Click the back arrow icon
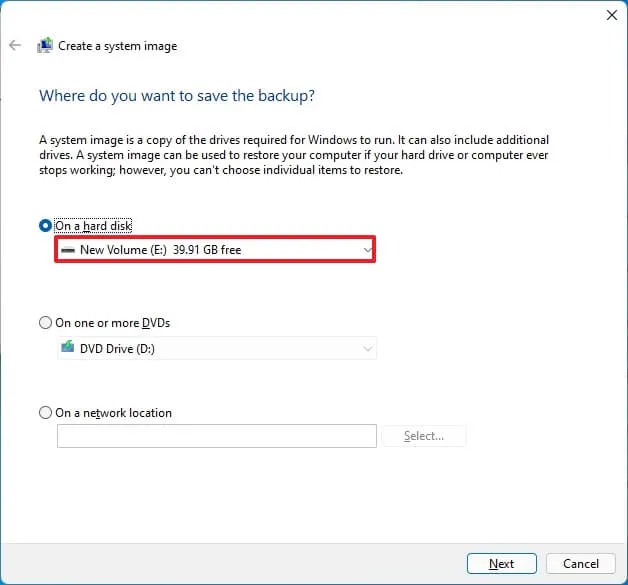The height and width of the screenshot is (585, 628). point(15,46)
